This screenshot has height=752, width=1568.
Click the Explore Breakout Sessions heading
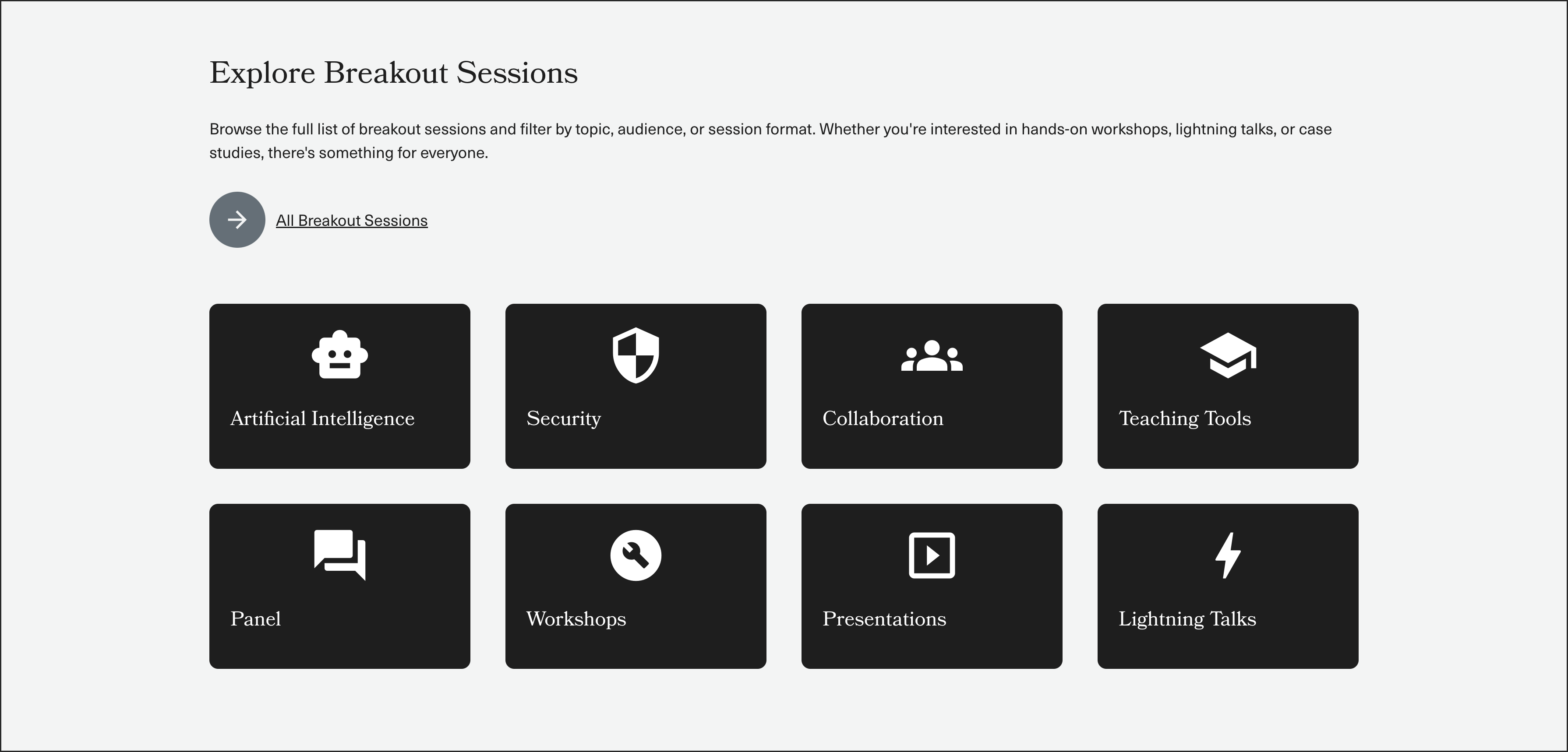tap(393, 73)
